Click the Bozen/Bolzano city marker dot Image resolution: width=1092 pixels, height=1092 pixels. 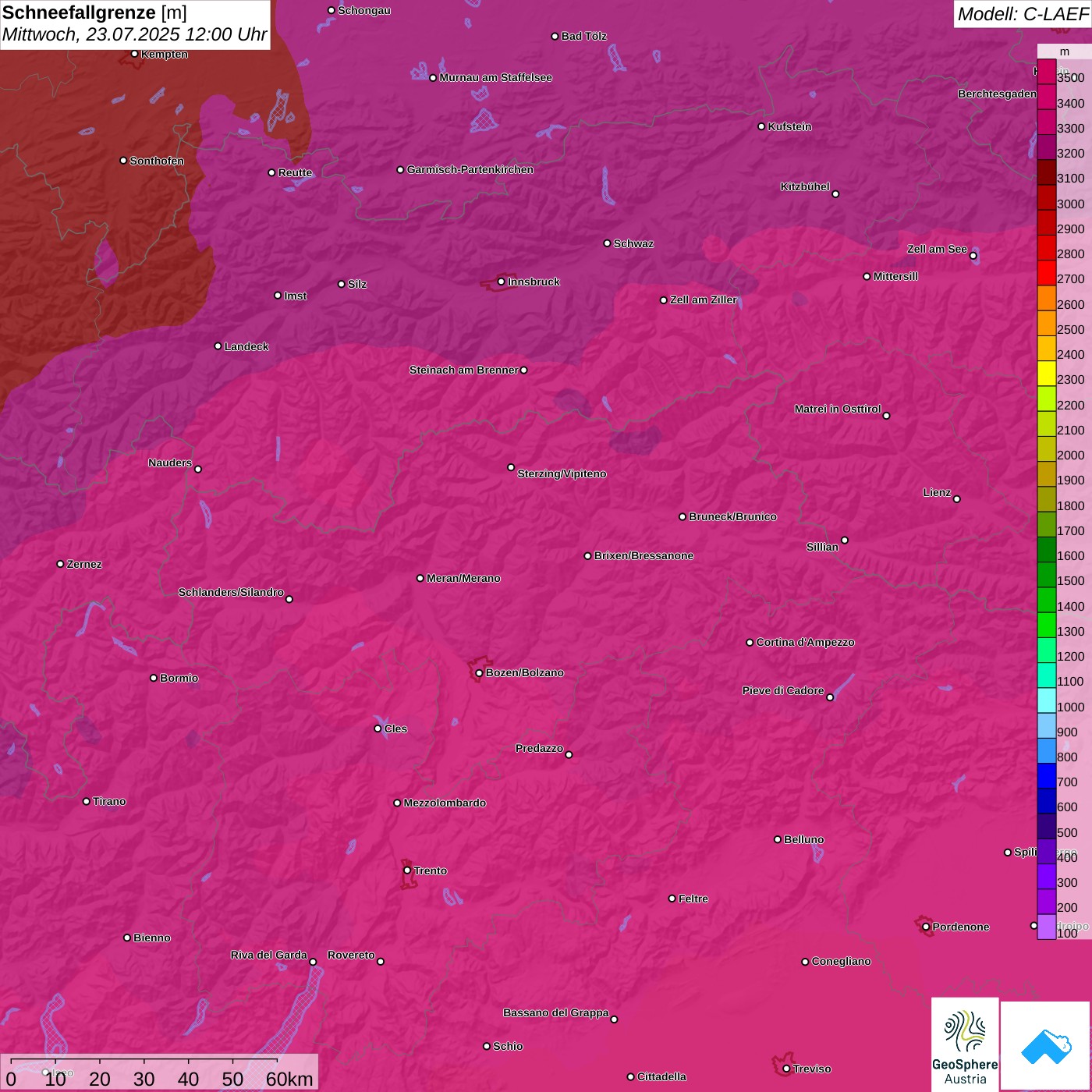point(479,672)
